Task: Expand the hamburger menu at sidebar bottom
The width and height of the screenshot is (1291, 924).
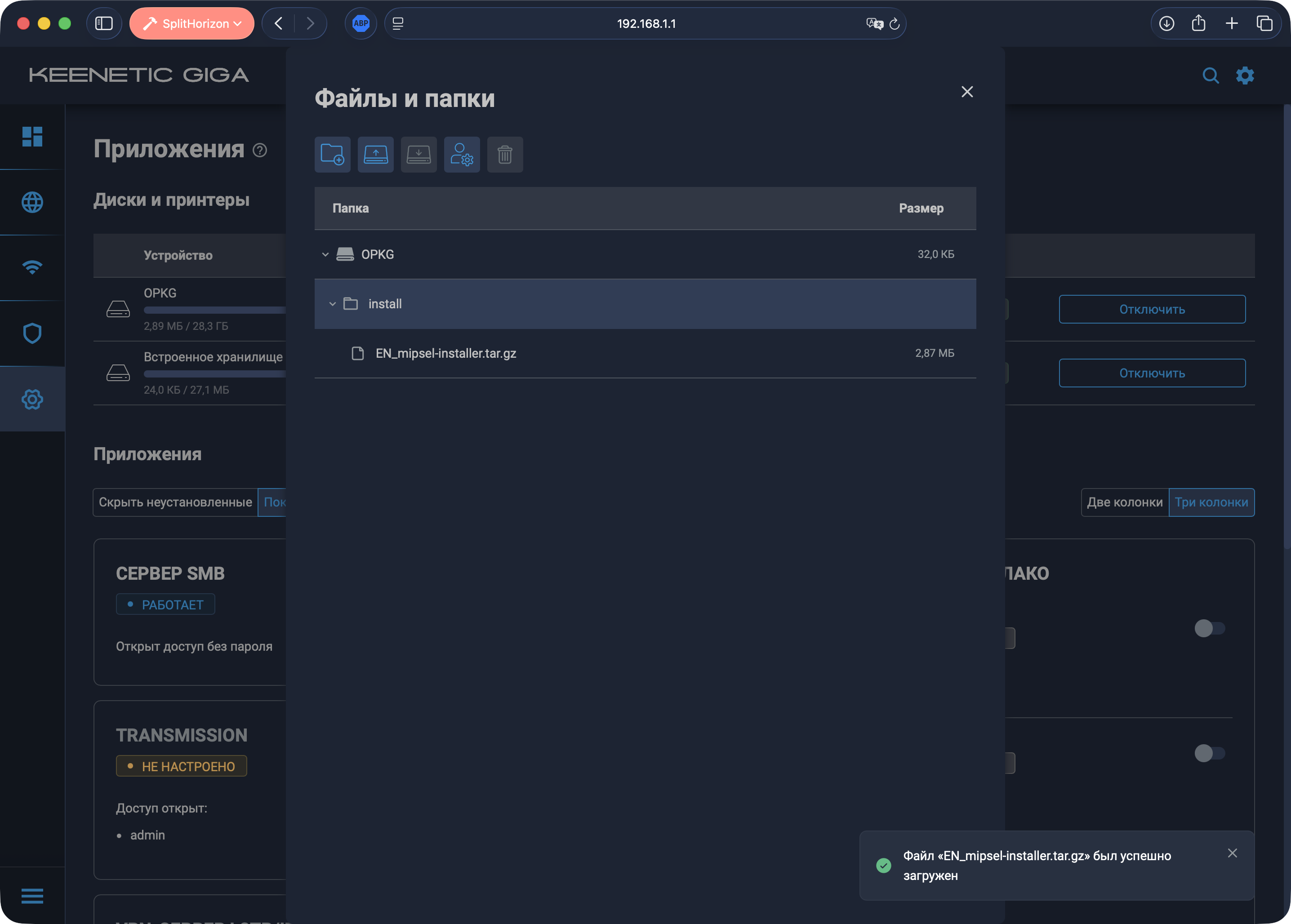Action: [x=32, y=896]
